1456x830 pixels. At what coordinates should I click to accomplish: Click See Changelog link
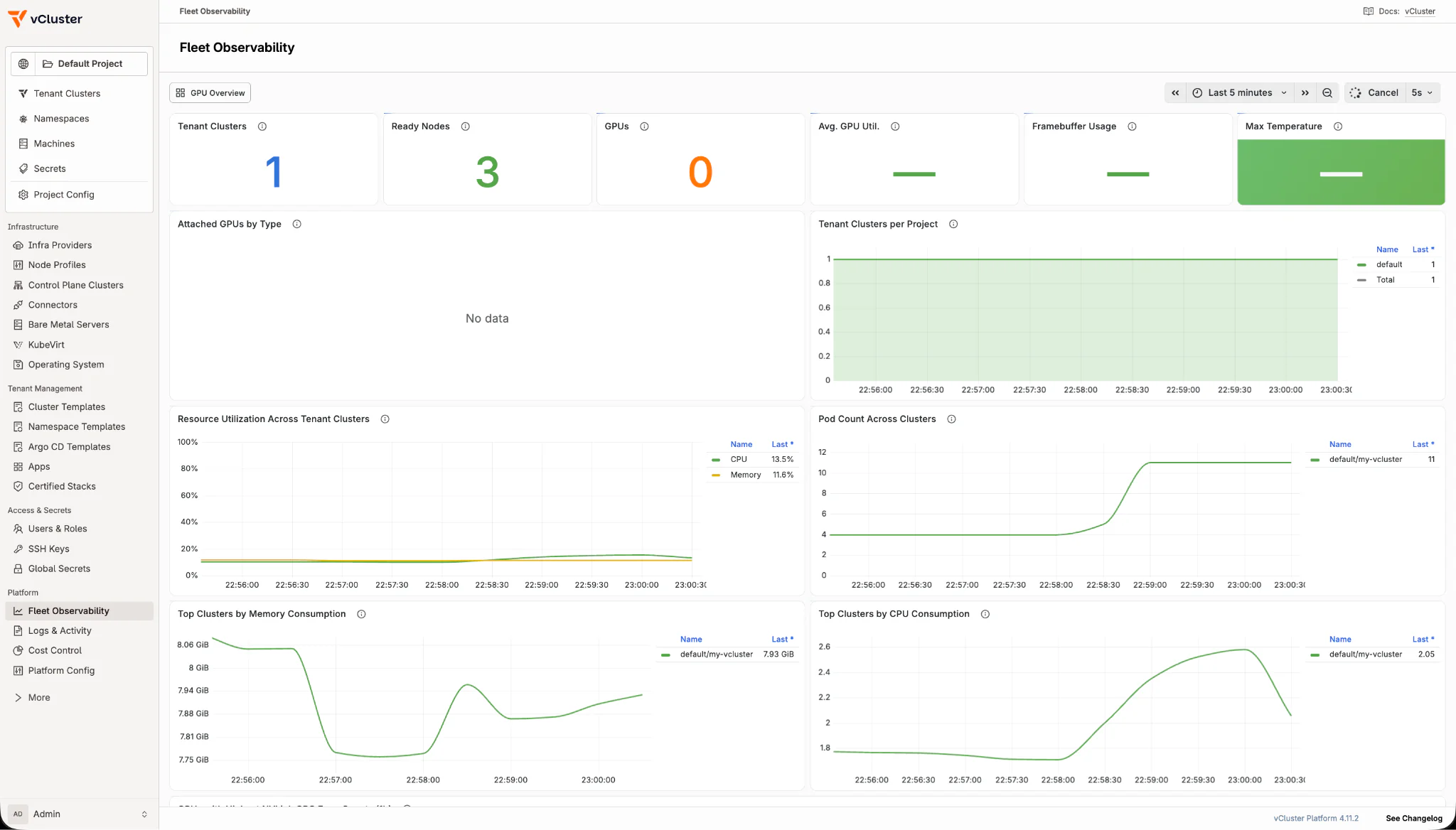1414,819
